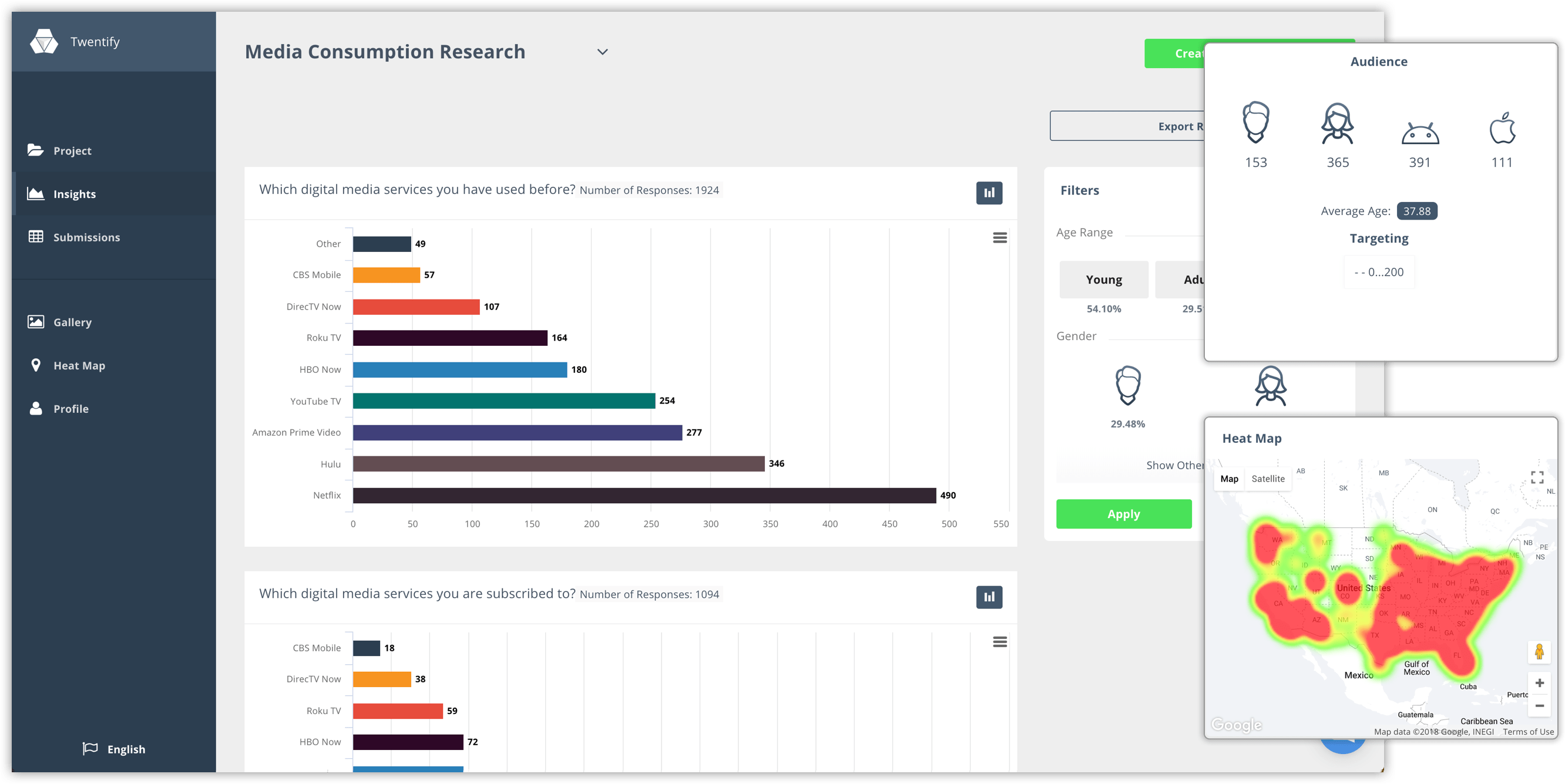Click the red DirecTV Now bar valued 107
Screen dimensions: 1565x784
tap(416, 306)
